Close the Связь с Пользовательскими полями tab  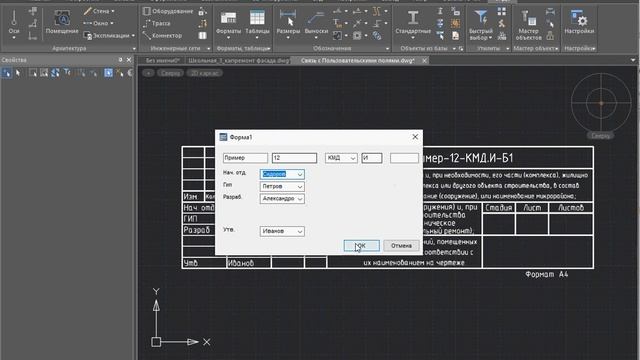tap(424, 60)
